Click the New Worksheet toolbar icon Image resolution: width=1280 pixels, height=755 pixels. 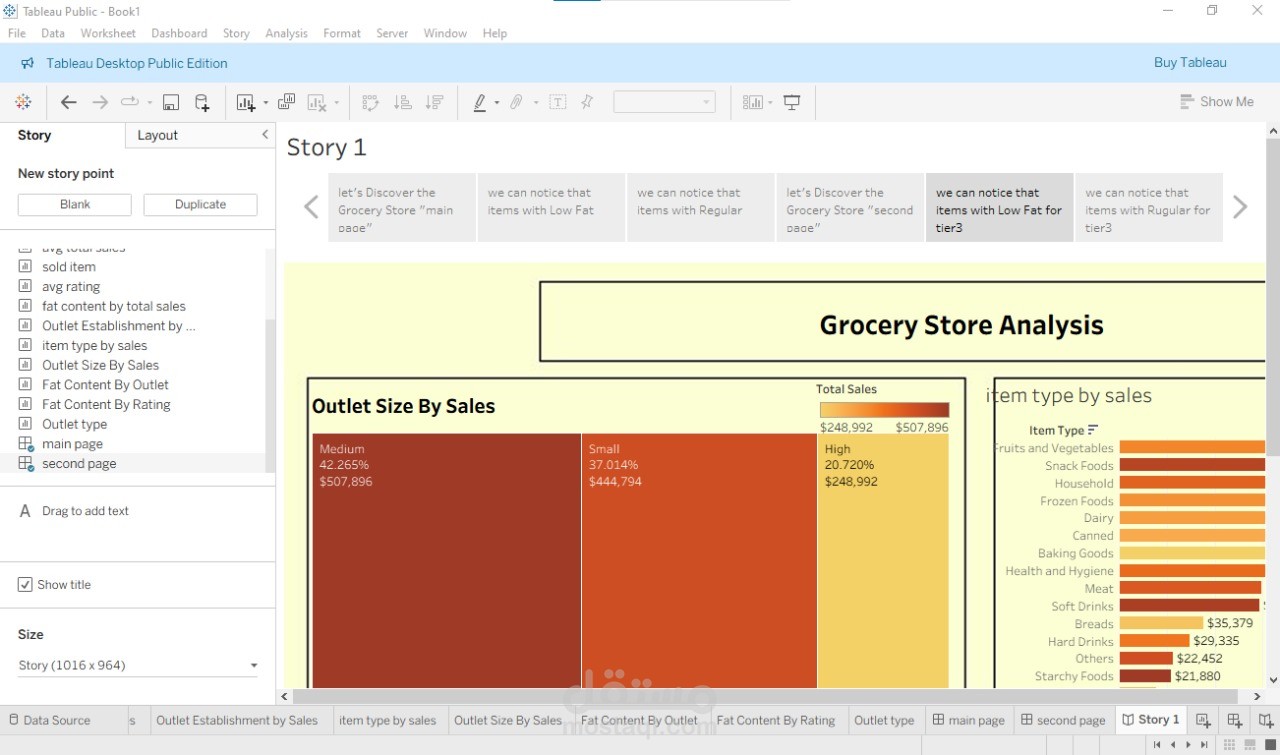click(x=243, y=101)
